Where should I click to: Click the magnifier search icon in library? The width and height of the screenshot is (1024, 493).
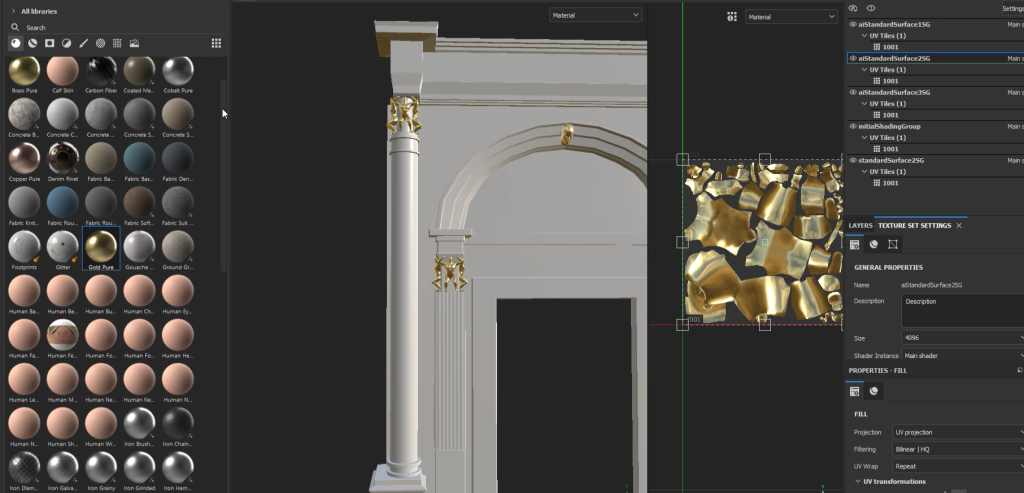pyautogui.click(x=16, y=27)
